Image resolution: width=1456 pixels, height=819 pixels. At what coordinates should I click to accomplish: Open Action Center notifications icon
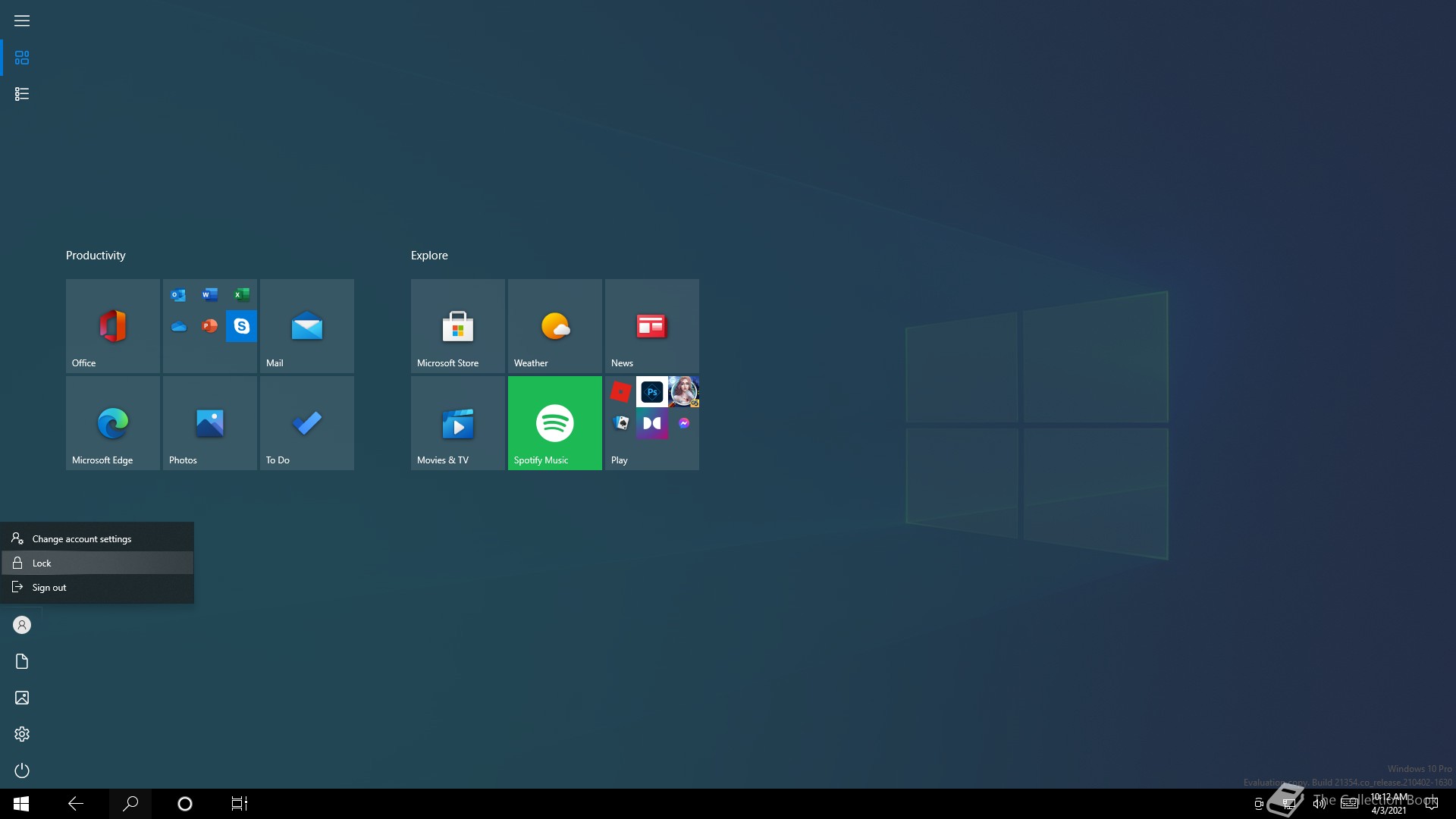[x=1432, y=804]
